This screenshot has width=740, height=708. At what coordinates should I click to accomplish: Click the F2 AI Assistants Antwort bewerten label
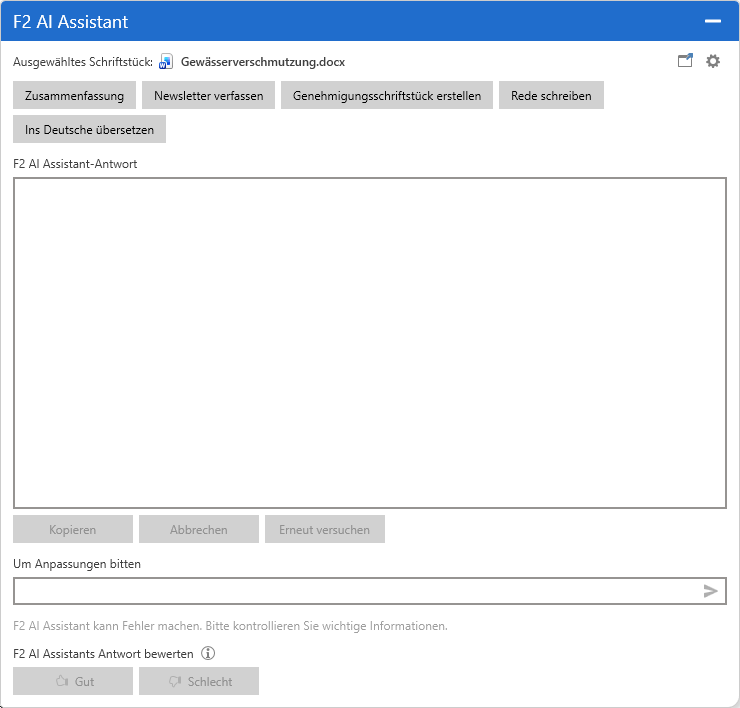pyautogui.click(x=103, y=654)
